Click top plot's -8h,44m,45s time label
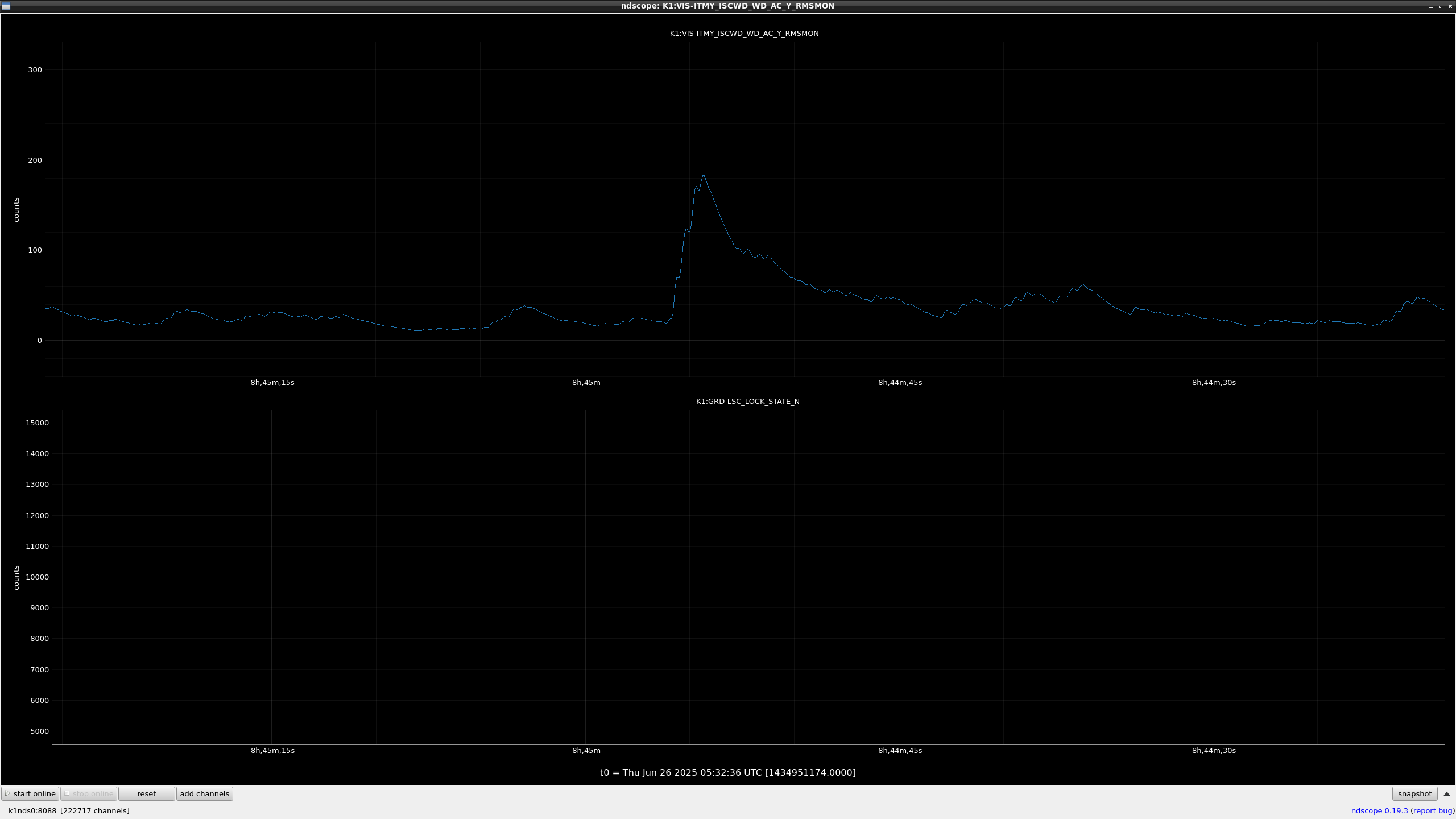The width and height of the screenshot is (1456, 819). (x=899, y=383)
